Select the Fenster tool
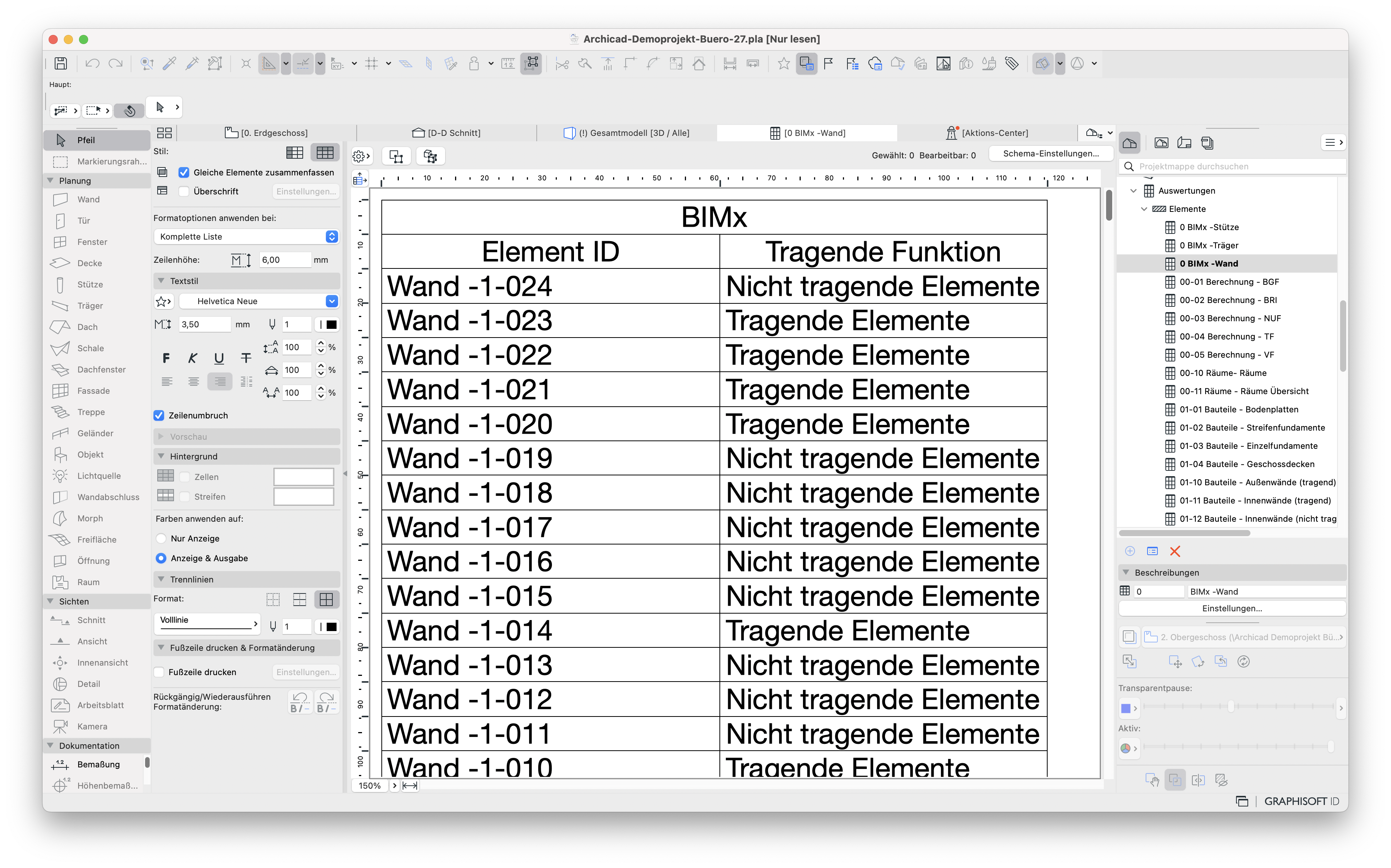This screenshot has height=868, width=1391. [96, 242]
